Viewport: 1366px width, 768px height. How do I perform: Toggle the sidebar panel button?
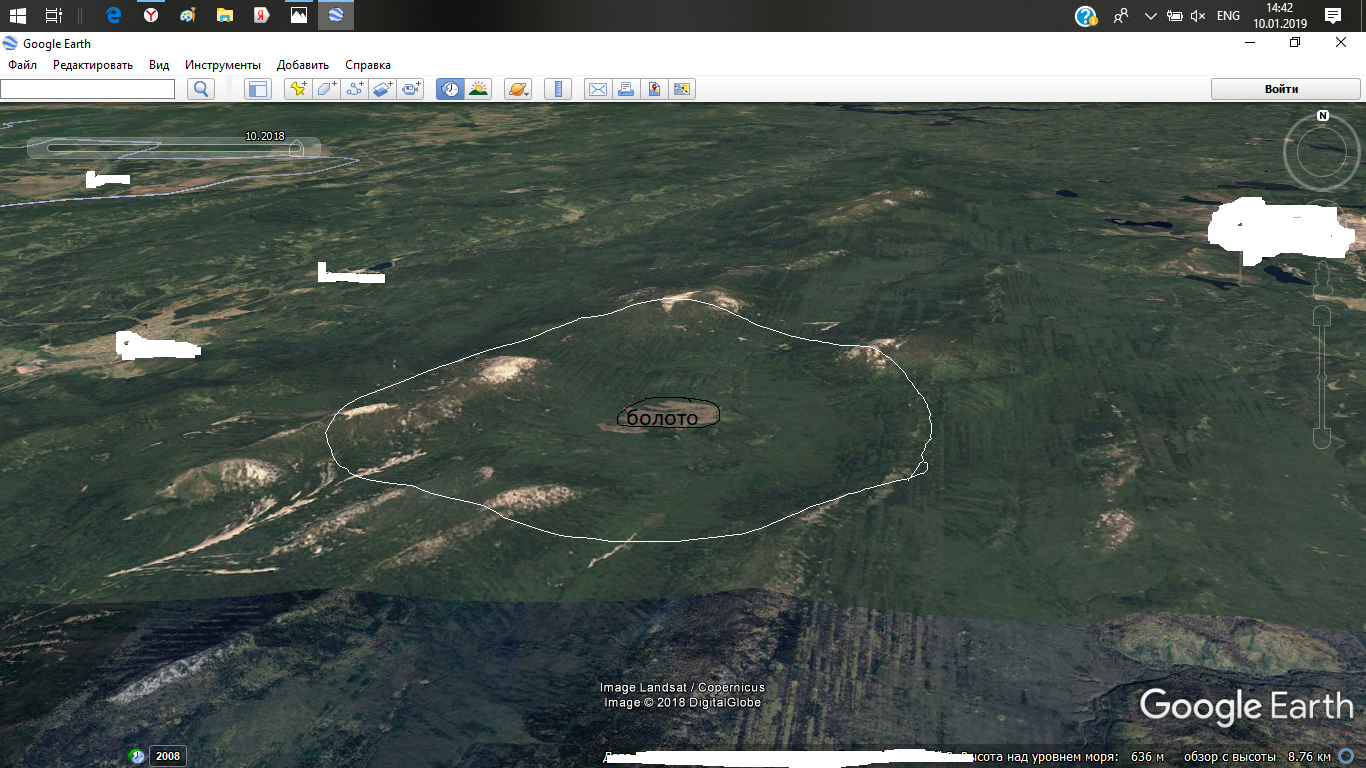(x=258, y=89)
